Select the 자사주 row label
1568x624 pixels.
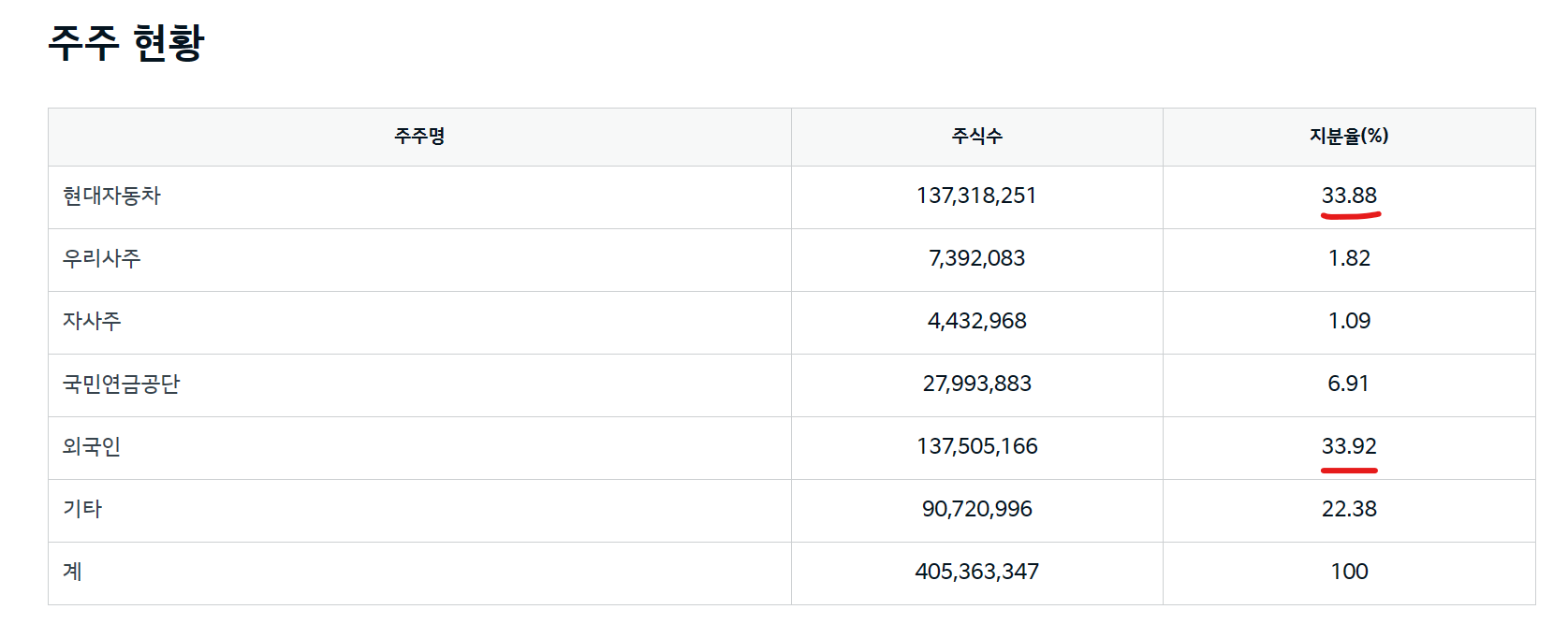pyautogui.click(x=92, y=322)
